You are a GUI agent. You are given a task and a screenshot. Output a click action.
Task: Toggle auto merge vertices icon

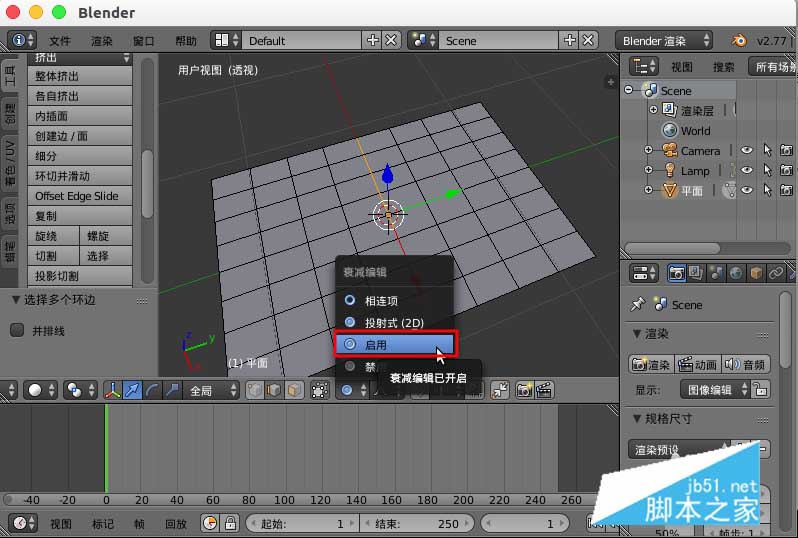(x=500, y=390)
